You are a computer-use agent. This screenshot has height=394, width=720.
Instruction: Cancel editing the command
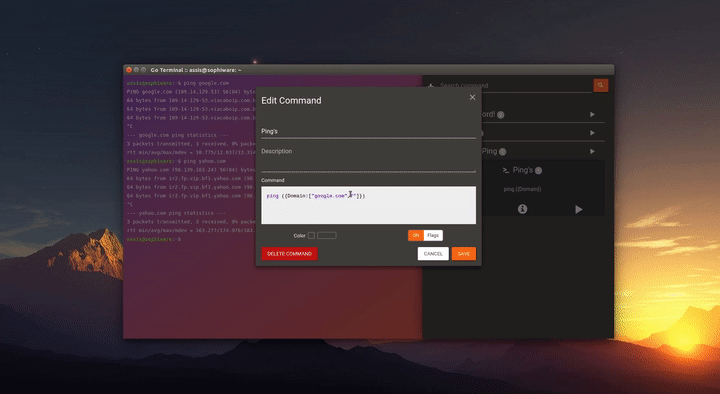(x=433, y=253)
